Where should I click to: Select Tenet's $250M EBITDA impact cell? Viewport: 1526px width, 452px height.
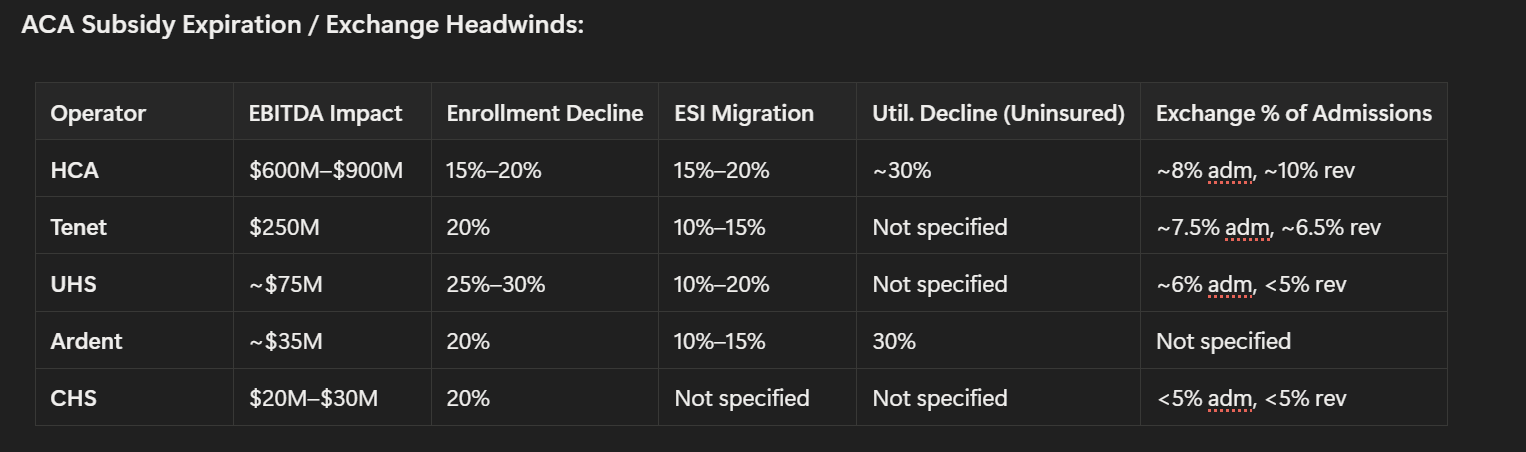tap(286, 227)
